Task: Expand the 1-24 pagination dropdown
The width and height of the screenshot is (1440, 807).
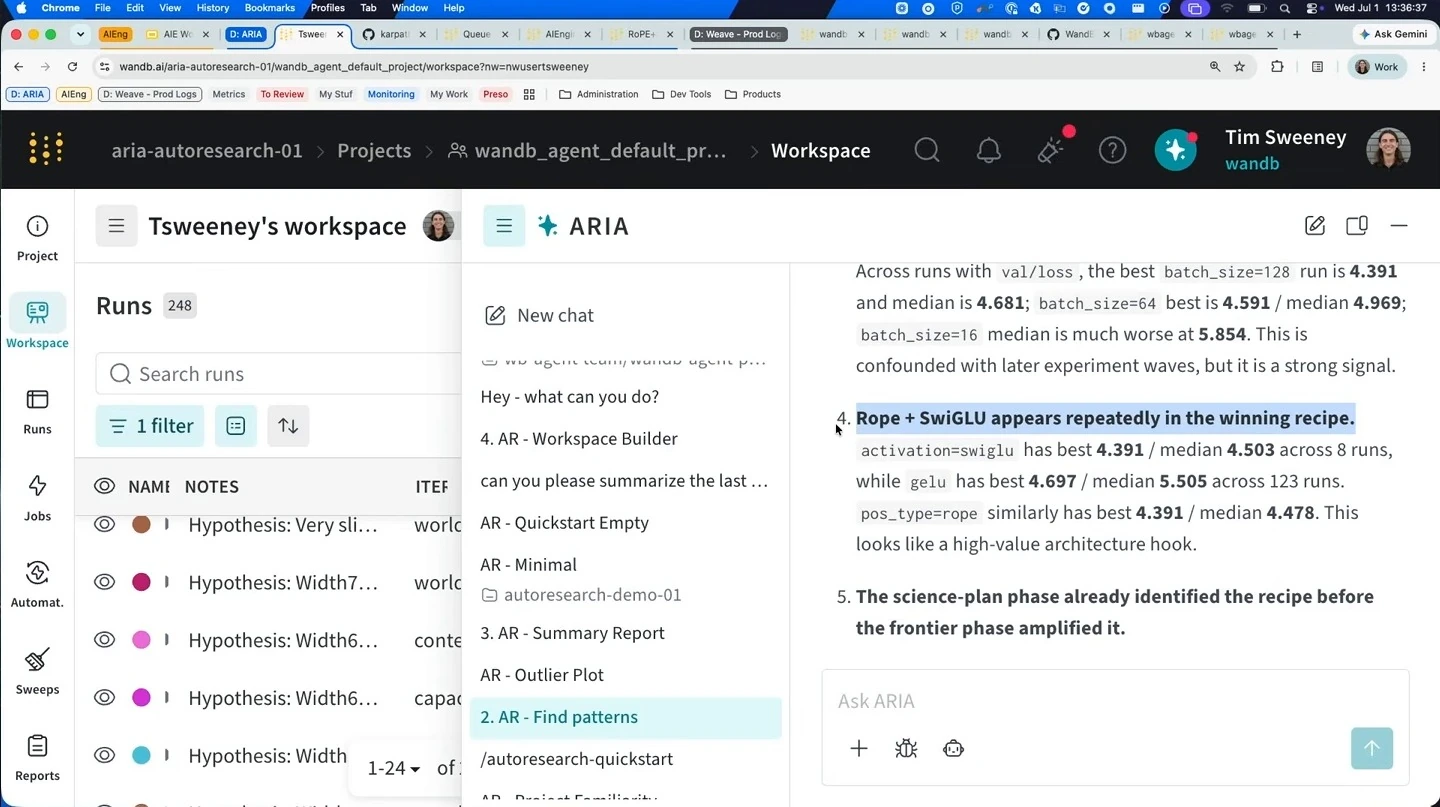Action: [394, 768]
